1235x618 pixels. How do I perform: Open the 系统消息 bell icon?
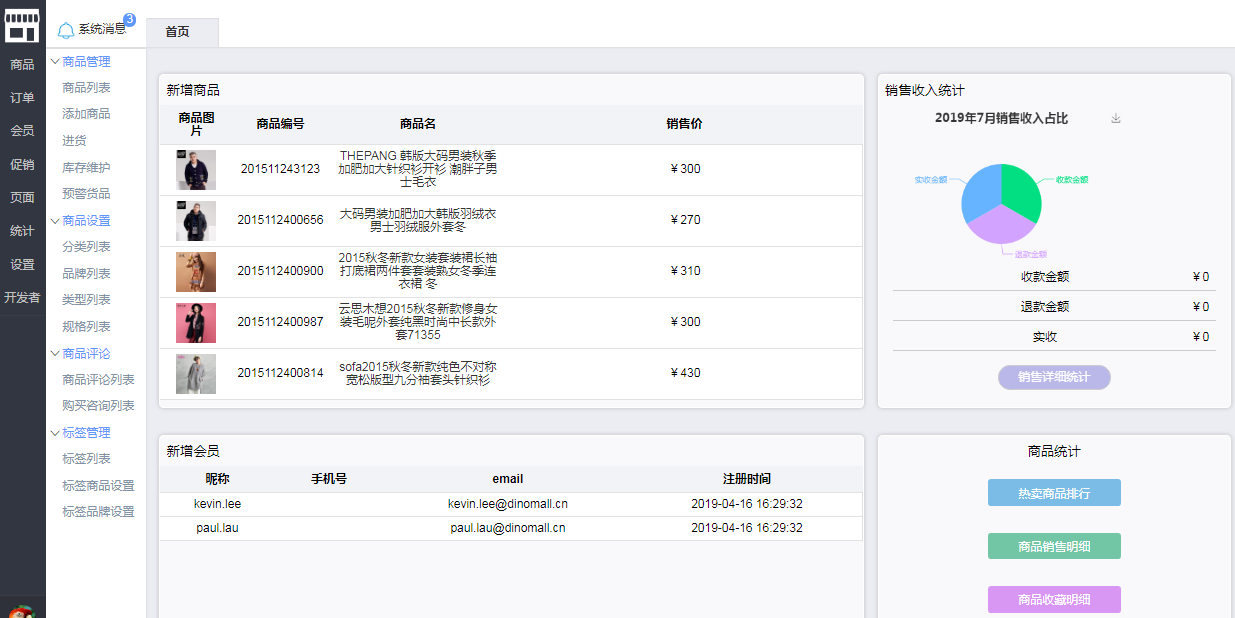(x=66, y=30)
